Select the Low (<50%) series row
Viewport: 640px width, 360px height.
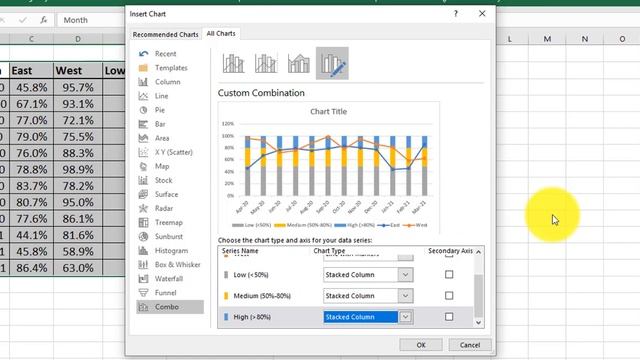tap(346, 275)
